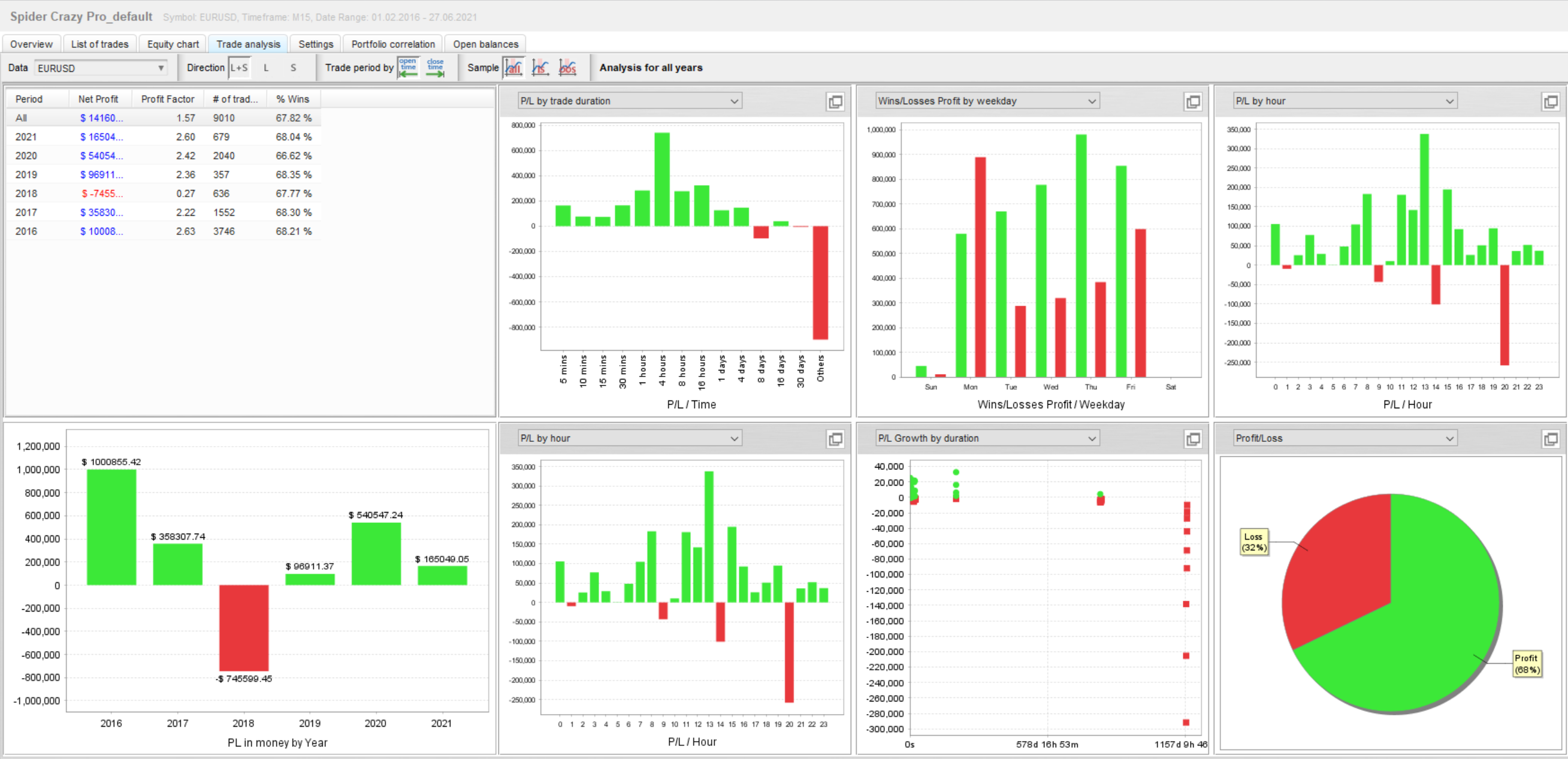The width and height of the screenshot is (1568, 759).
Task: Set direction to Short only (S)
Action: pyautogui.click(x=294, y=68)
